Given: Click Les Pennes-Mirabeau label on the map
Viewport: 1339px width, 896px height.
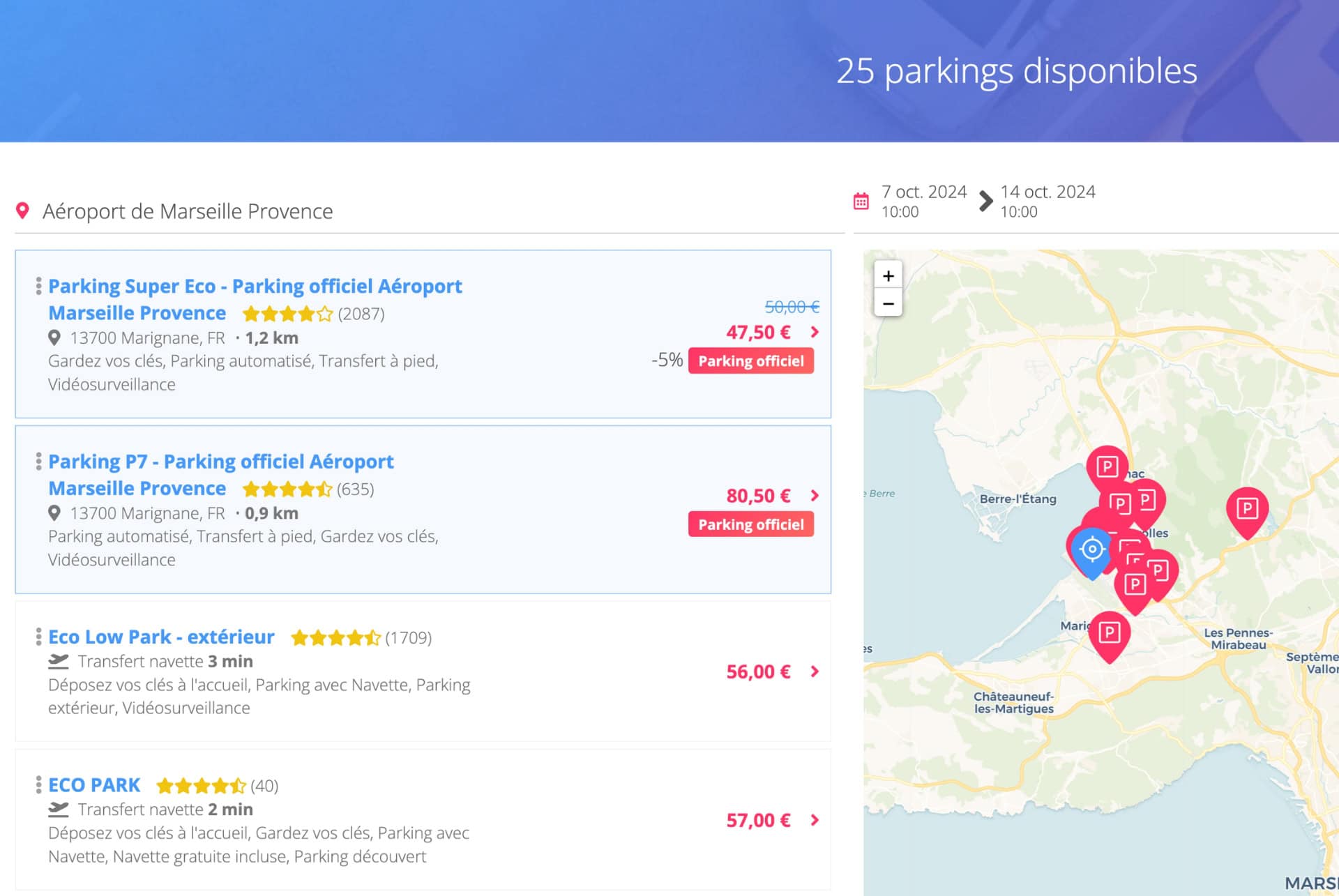Looking at the screenshot, I should (1238, 639).
